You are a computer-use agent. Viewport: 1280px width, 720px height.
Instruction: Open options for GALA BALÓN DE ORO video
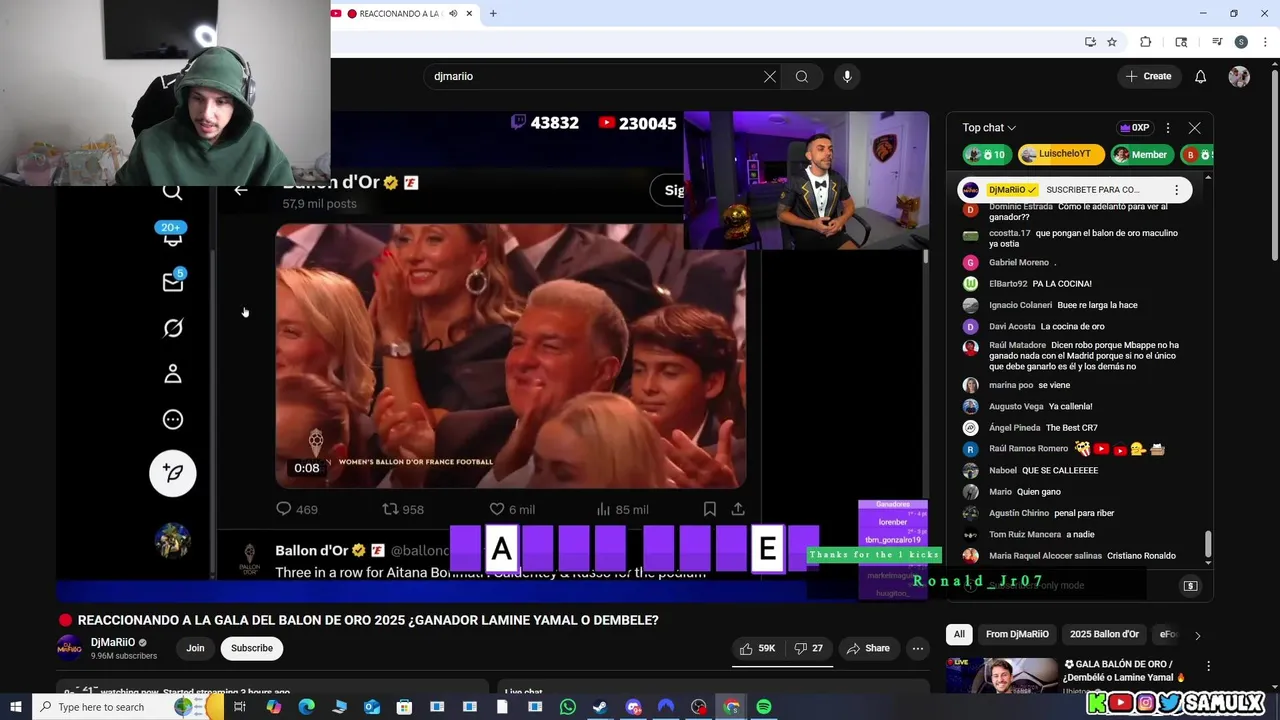pos(1208,666)
